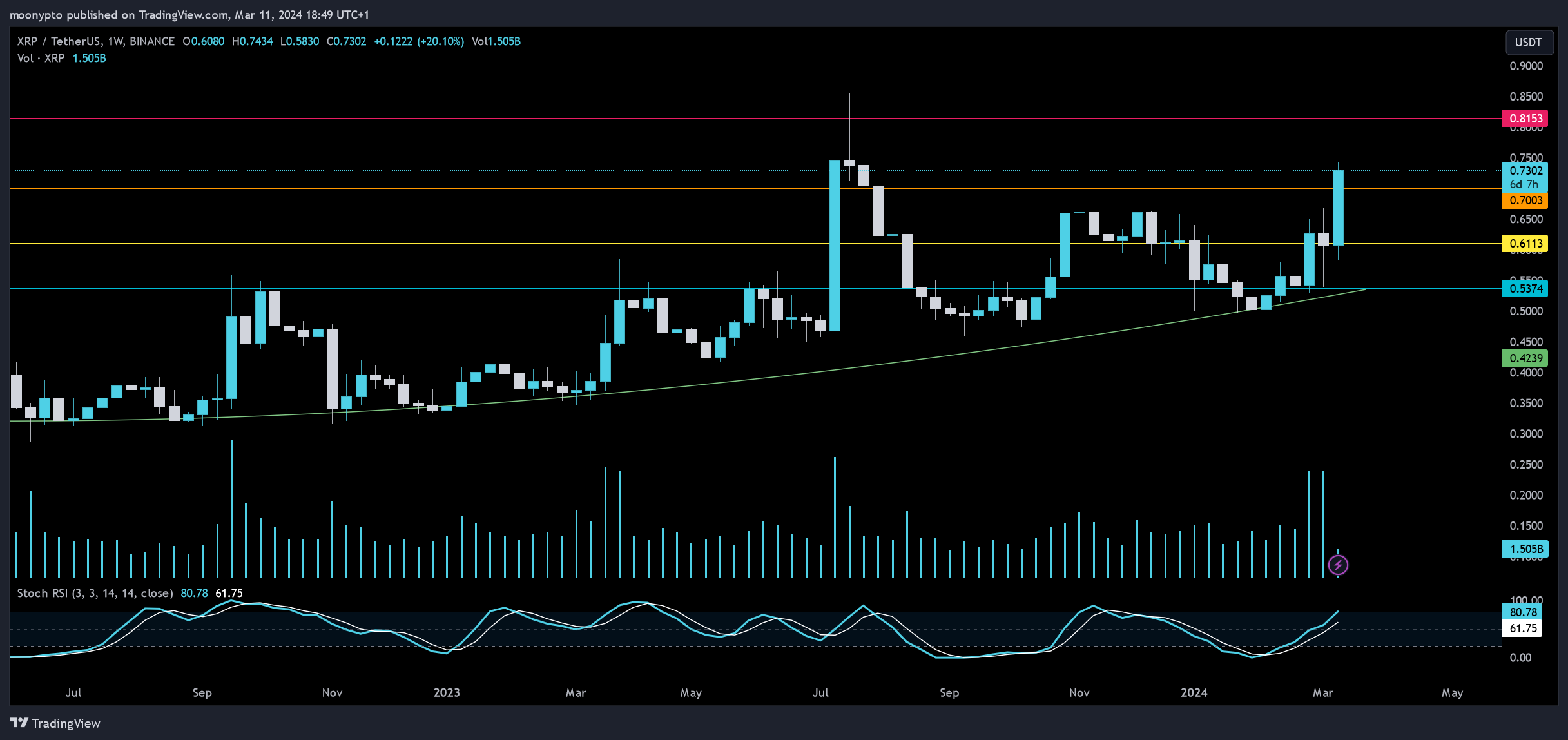Open the USDT currency selector
The width and height of the screenshot is (1568, 740).
(x=1528, y=42)
